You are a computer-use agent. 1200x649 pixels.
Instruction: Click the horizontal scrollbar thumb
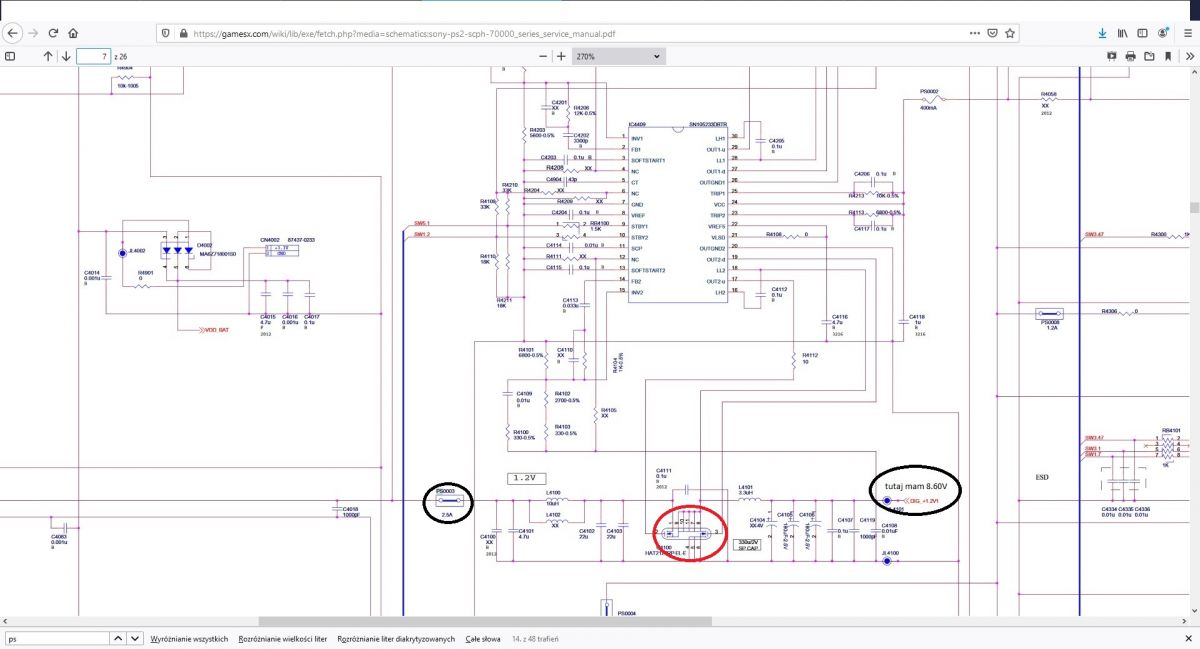tap(485, 621)
